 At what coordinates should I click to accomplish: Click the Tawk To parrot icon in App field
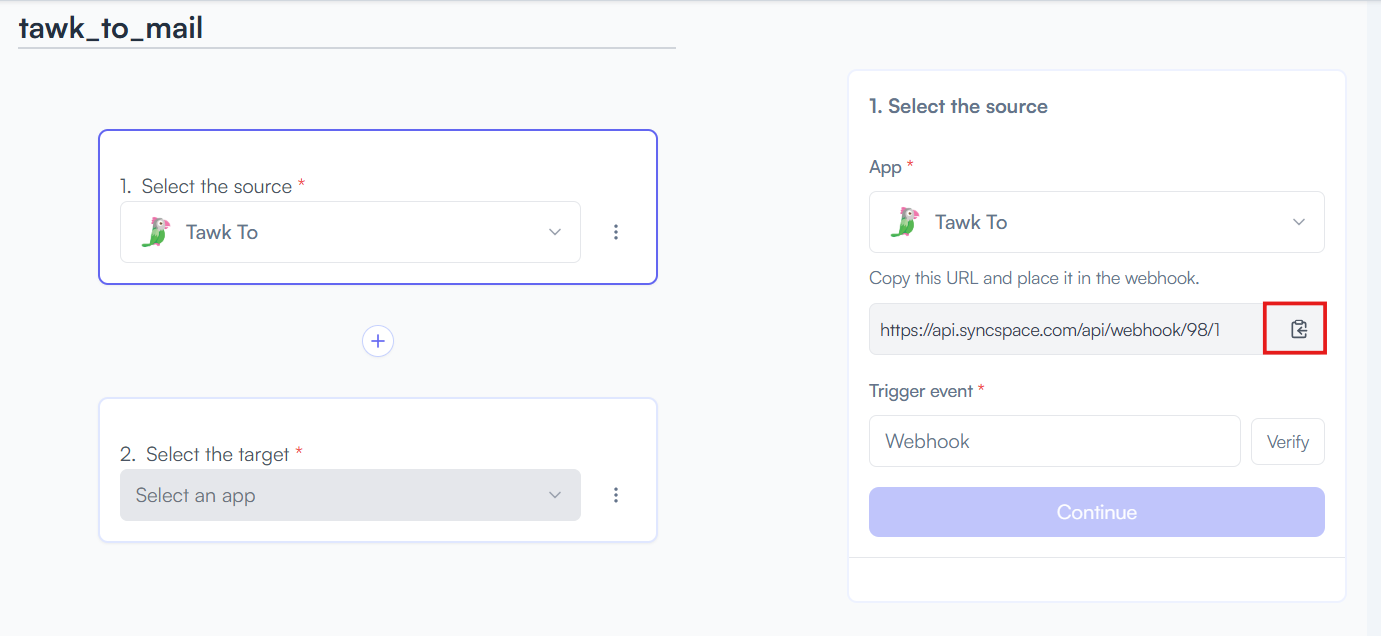point(904,222)
